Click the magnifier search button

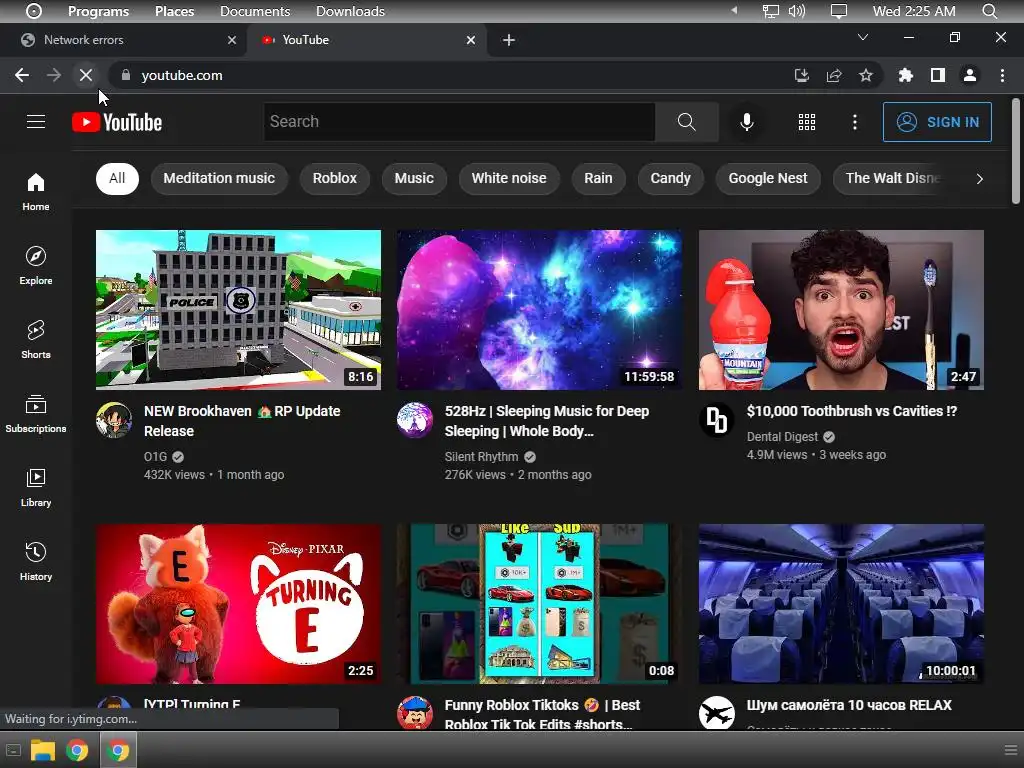(x=686, y=121)
